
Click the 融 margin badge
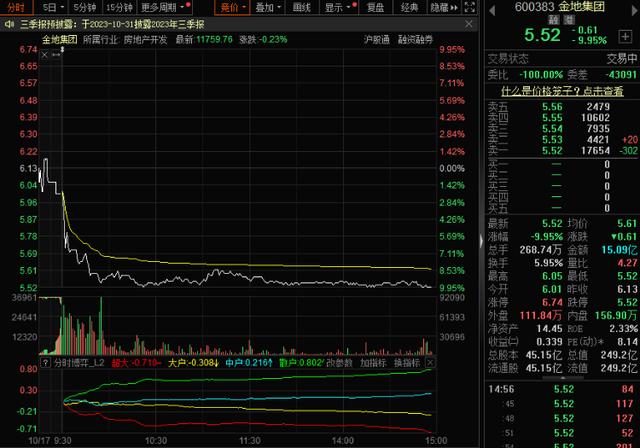(553, 19)
